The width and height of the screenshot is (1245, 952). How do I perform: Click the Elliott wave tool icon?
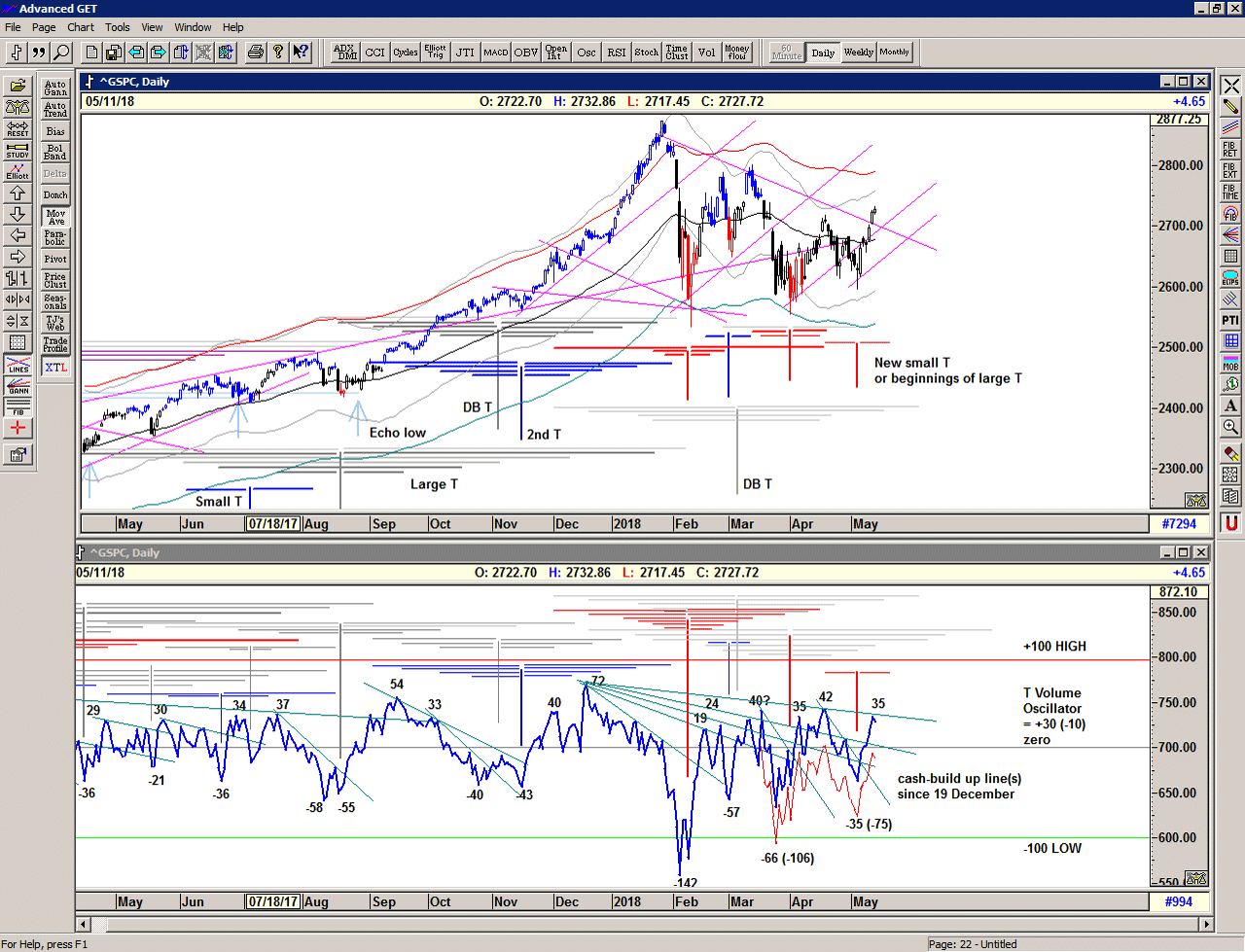pyautogui.click(x=18, y=171)
